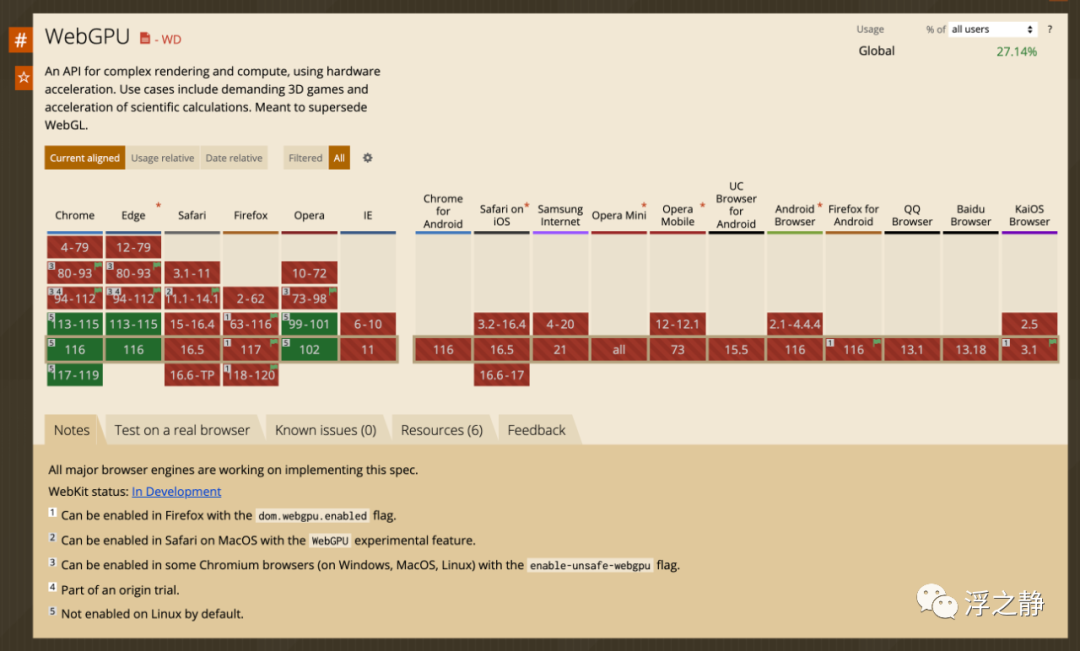Select the Safari on iOS 16.6-17 cell
The height and width of the screenshot is (651, 1080).
click(x=501, y=375)
